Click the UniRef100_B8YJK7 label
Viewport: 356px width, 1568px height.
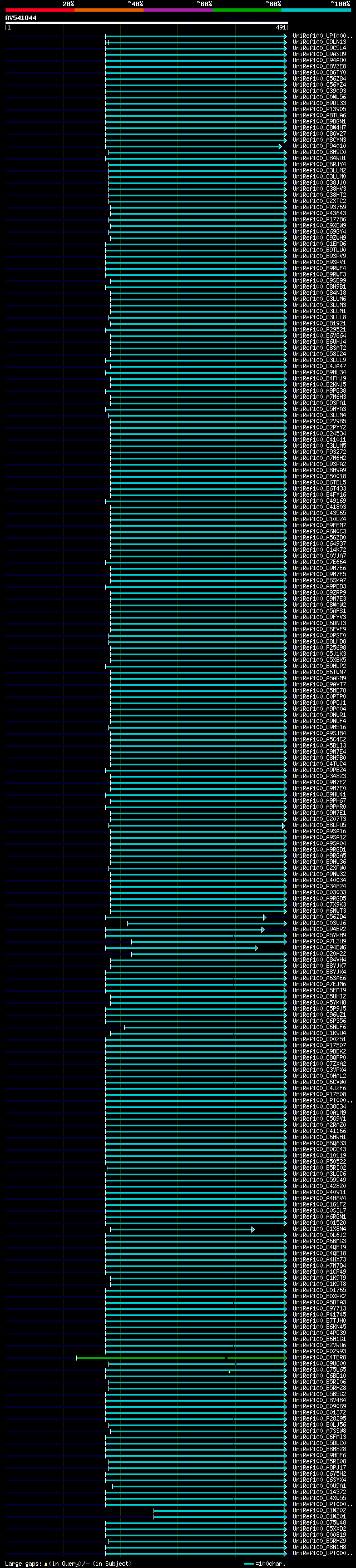[x=319, y=966]
